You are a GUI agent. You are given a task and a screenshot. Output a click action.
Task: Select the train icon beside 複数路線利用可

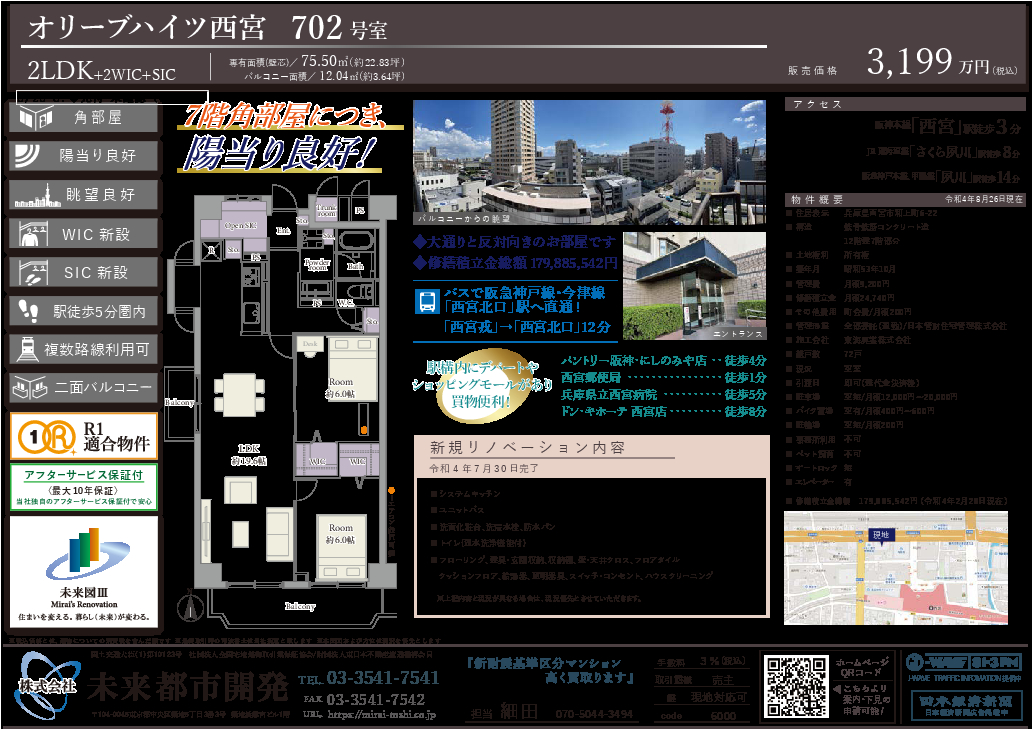tap(32, 349)
